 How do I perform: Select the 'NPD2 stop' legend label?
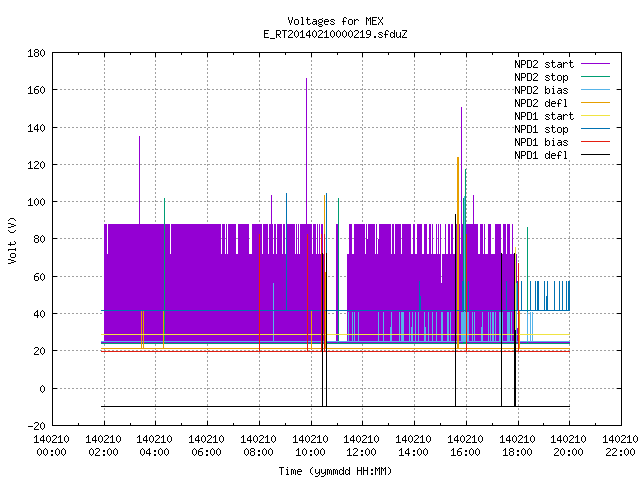541,77
